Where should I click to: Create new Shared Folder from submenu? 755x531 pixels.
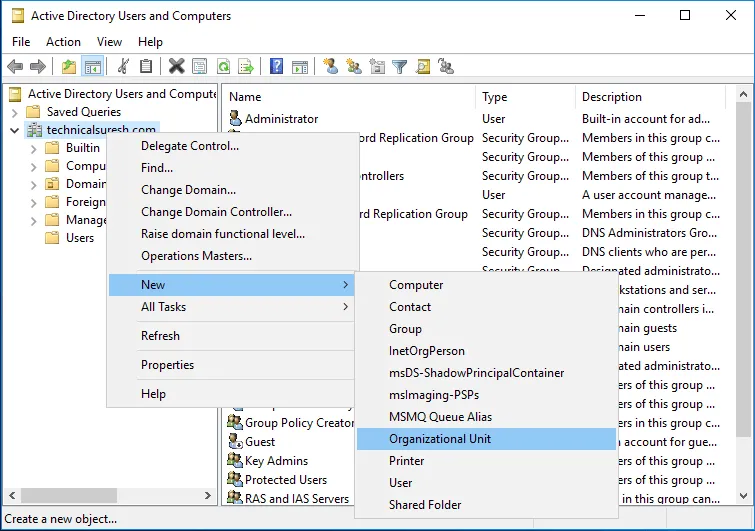(x=486, y=505)
